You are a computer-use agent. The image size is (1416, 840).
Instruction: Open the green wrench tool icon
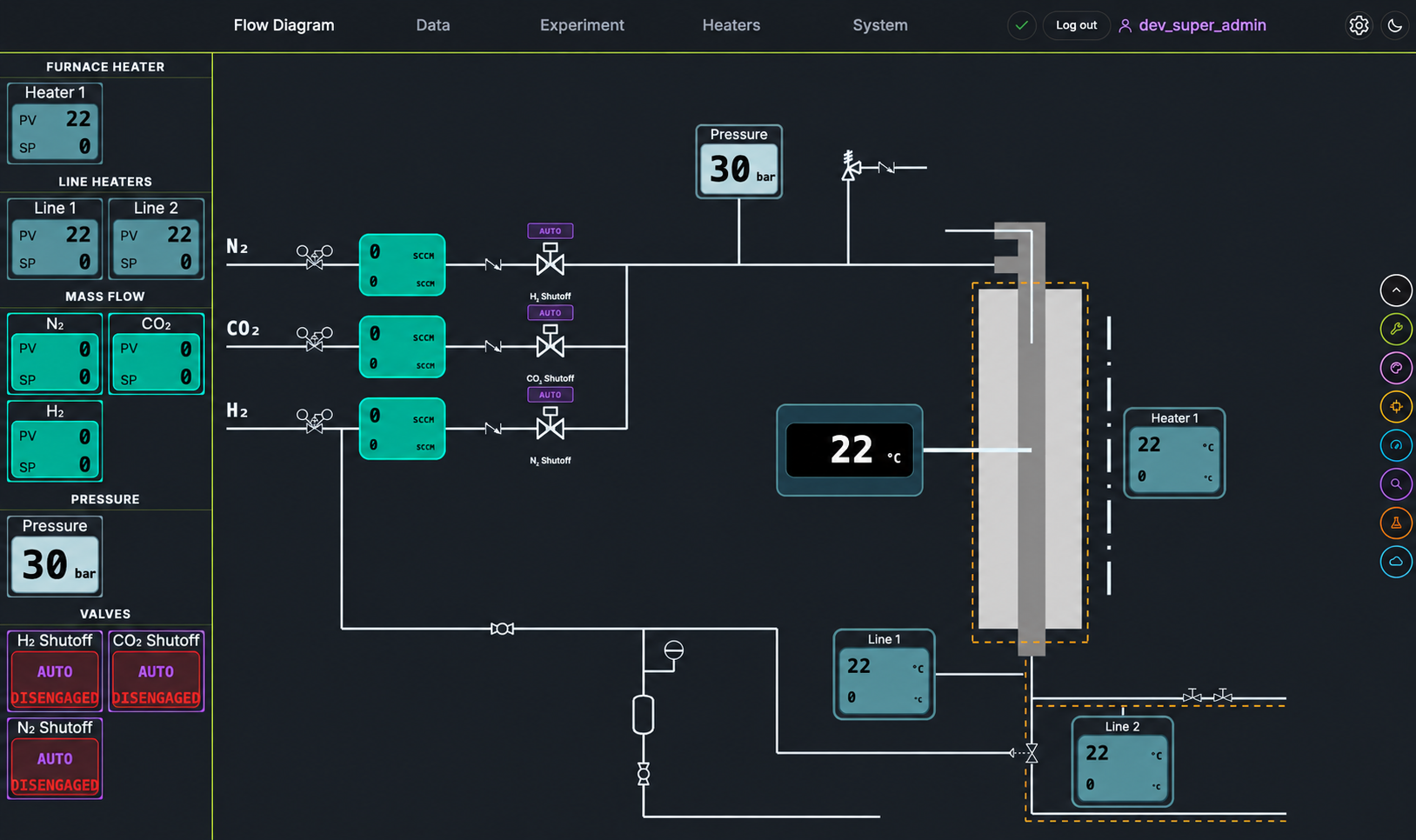1396,329
